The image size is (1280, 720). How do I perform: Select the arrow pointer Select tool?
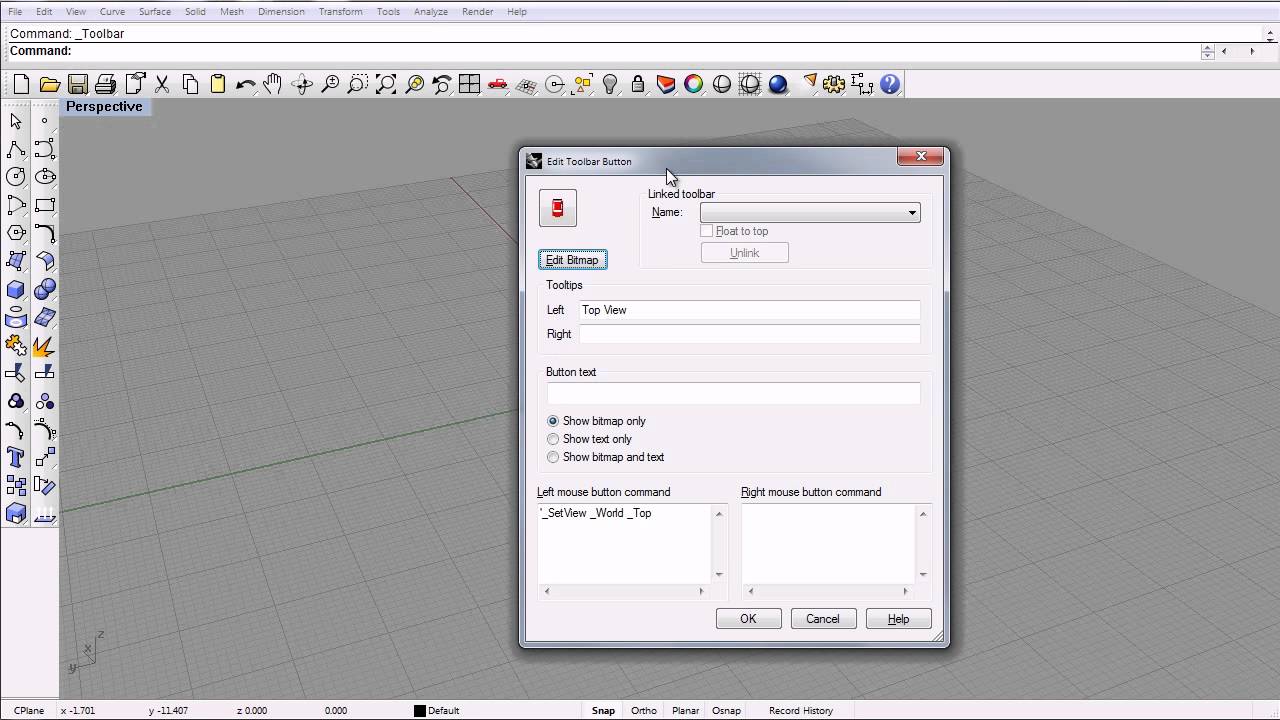point(16,121)
